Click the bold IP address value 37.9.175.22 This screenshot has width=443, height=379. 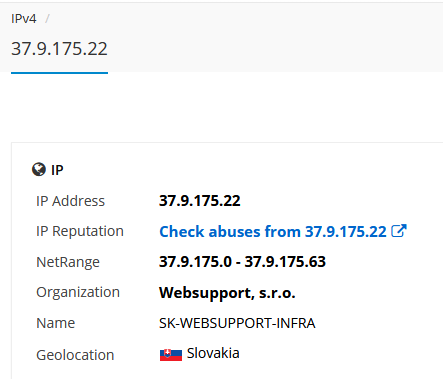click(x=200, y=201)
